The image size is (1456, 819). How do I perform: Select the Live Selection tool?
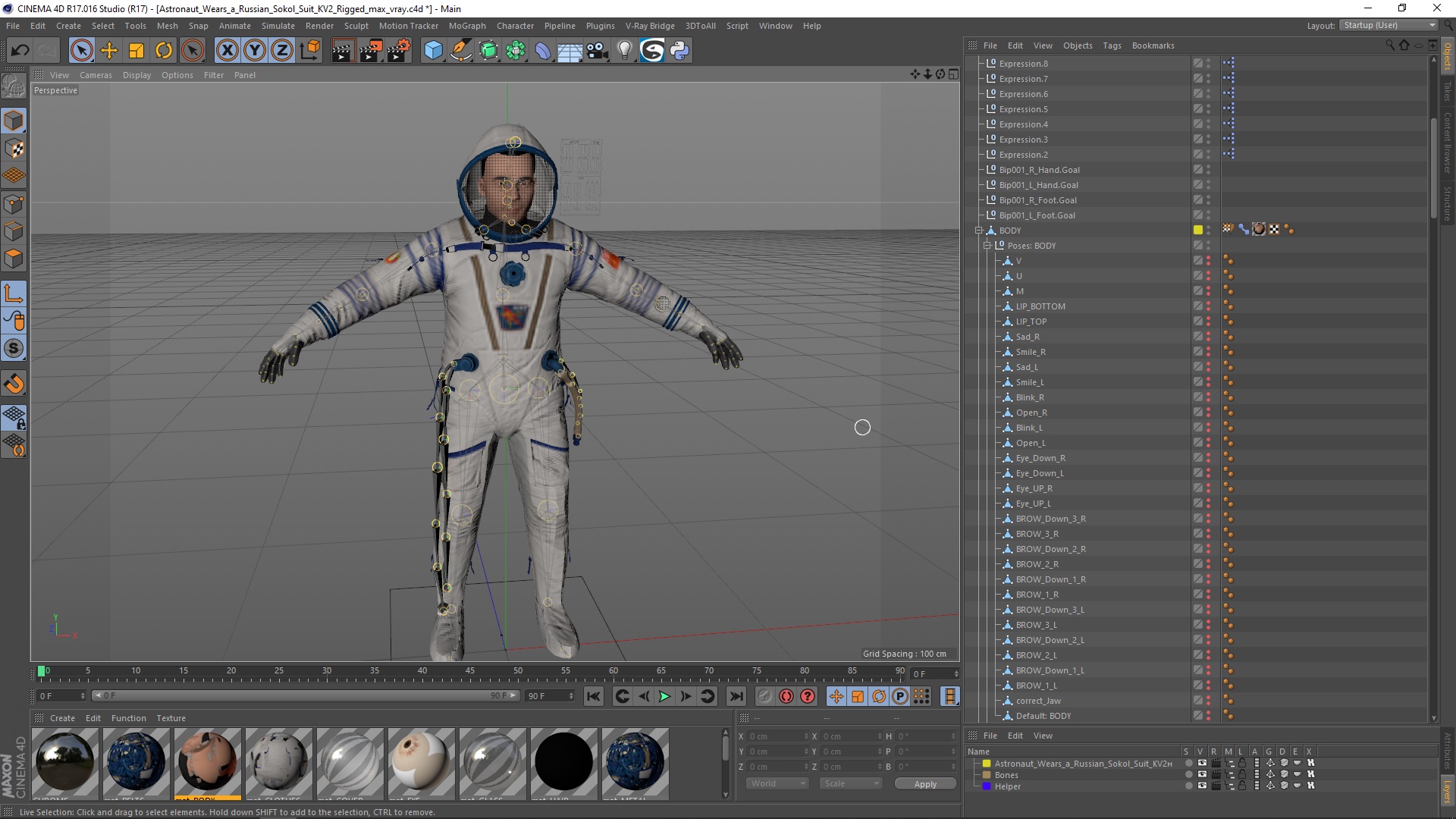coord(81,51)
